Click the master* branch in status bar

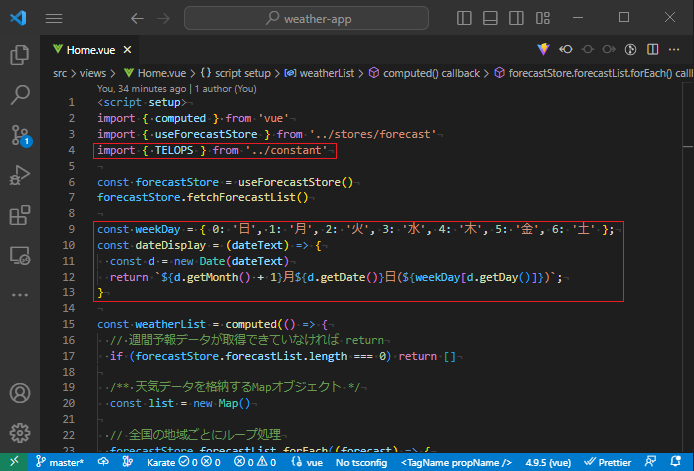coord(60,463)
